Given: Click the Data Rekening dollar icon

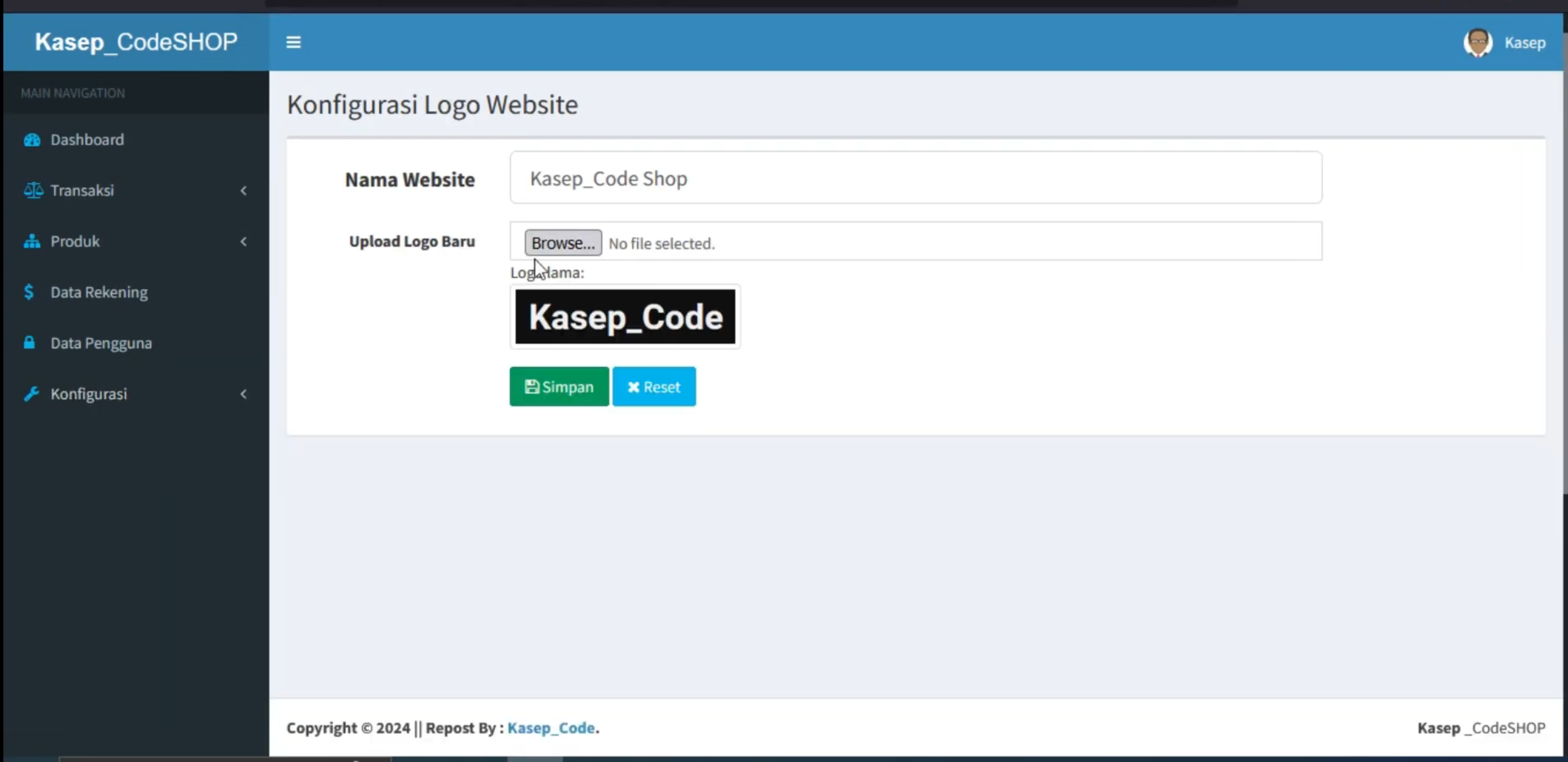Looking at the screenshot, I should click(x=29, y=292).
